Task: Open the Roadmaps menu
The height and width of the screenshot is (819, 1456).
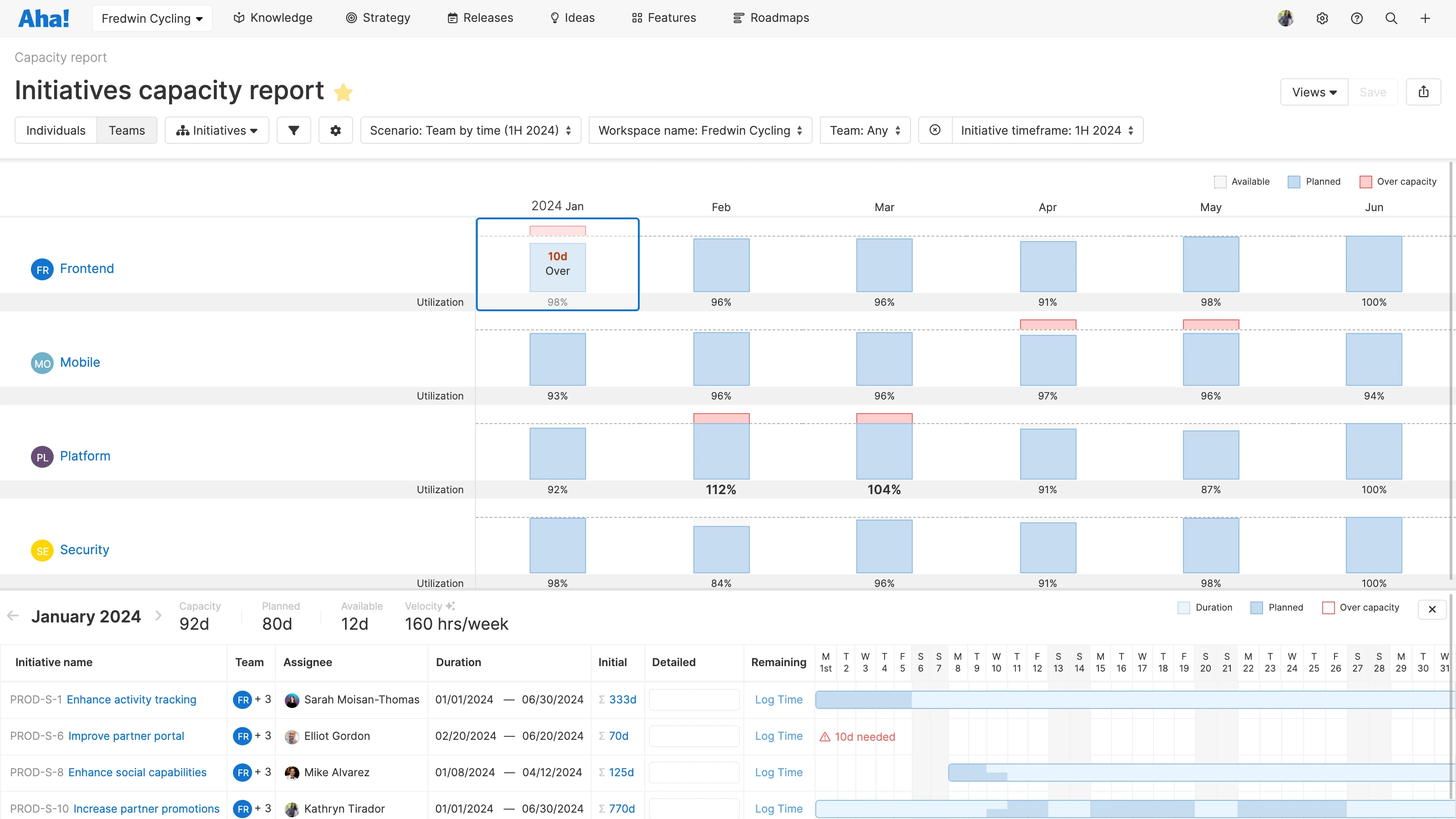Action: (x=771, y=18)
